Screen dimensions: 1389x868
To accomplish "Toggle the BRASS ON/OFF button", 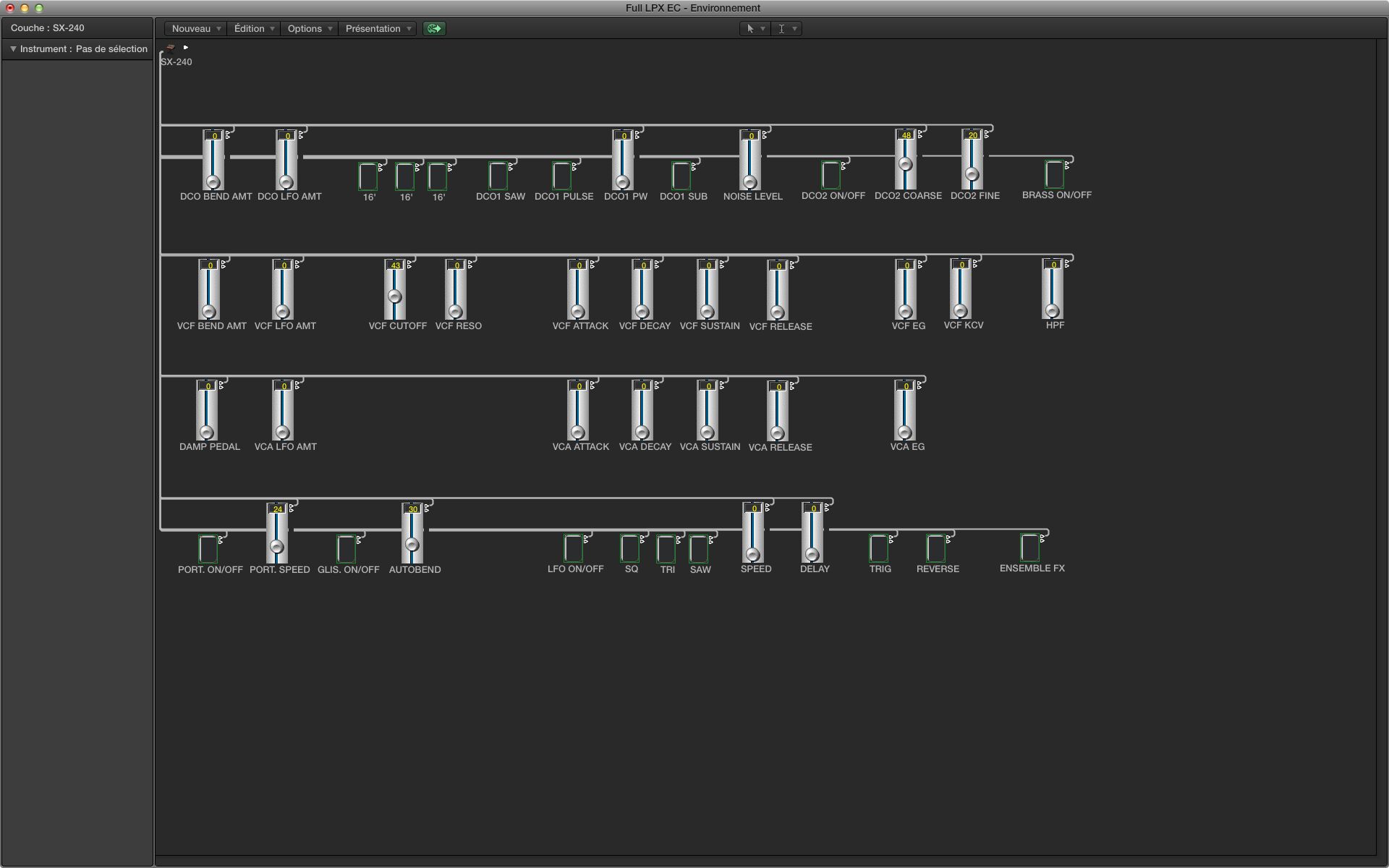I will pos(1054,174).
